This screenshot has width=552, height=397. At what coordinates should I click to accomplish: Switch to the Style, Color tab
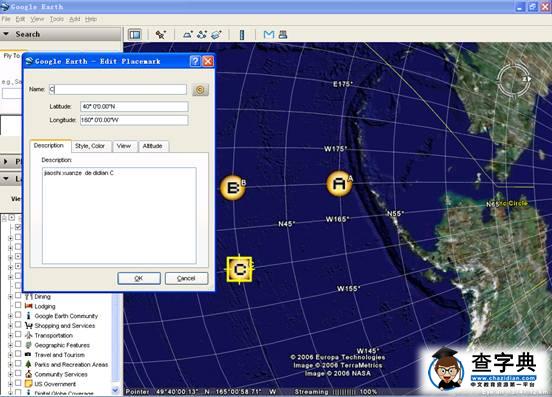[x=90, y=146]
